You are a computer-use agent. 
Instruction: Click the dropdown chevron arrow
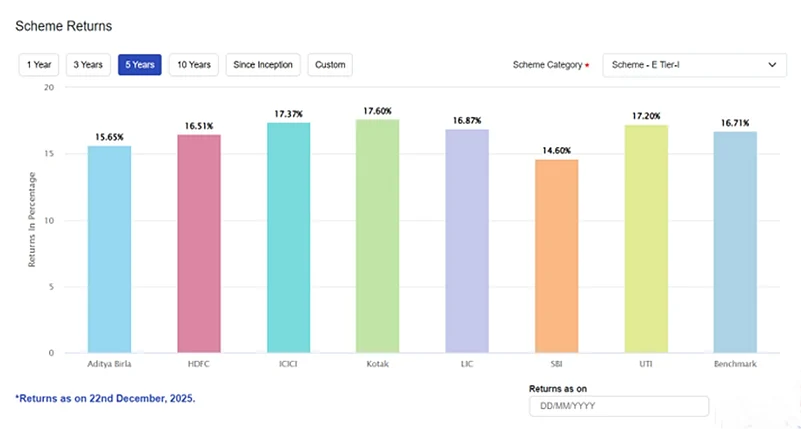[772, 65]
